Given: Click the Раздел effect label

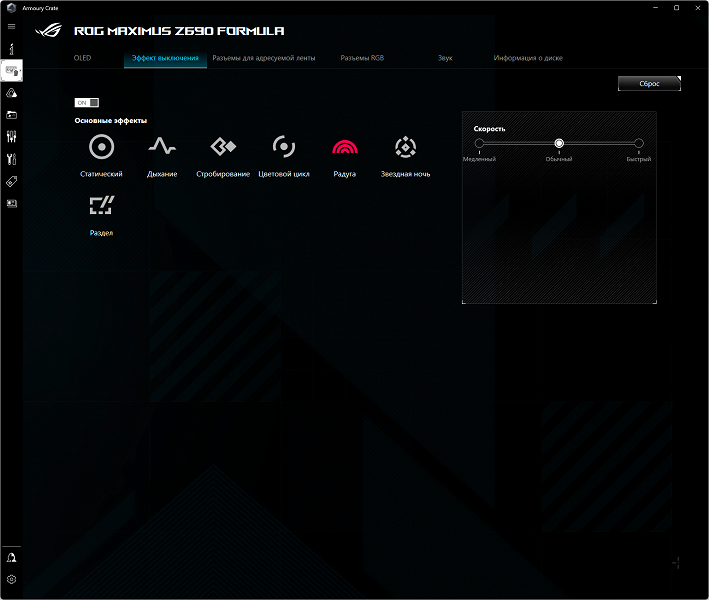Looking at the screenshot, I should [x=101, y=233].
